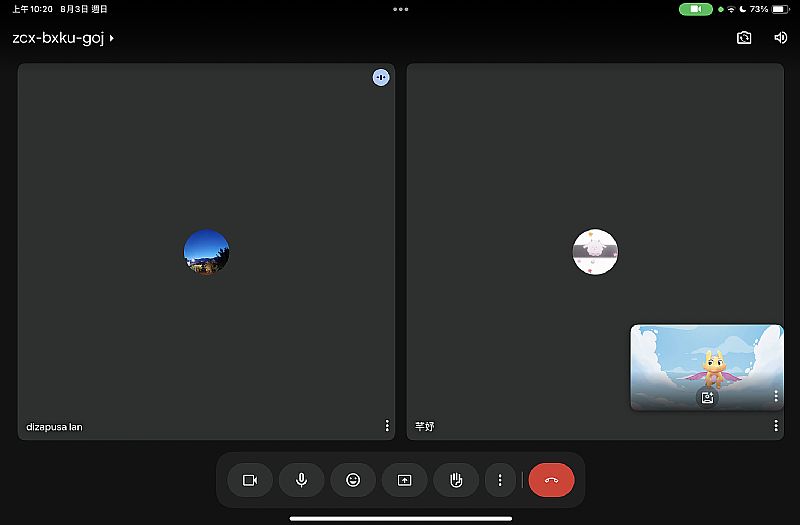The height and width of the screenshot is (525, 800).
Task: Tap the share screen icon
Action: tap(404, 480)
